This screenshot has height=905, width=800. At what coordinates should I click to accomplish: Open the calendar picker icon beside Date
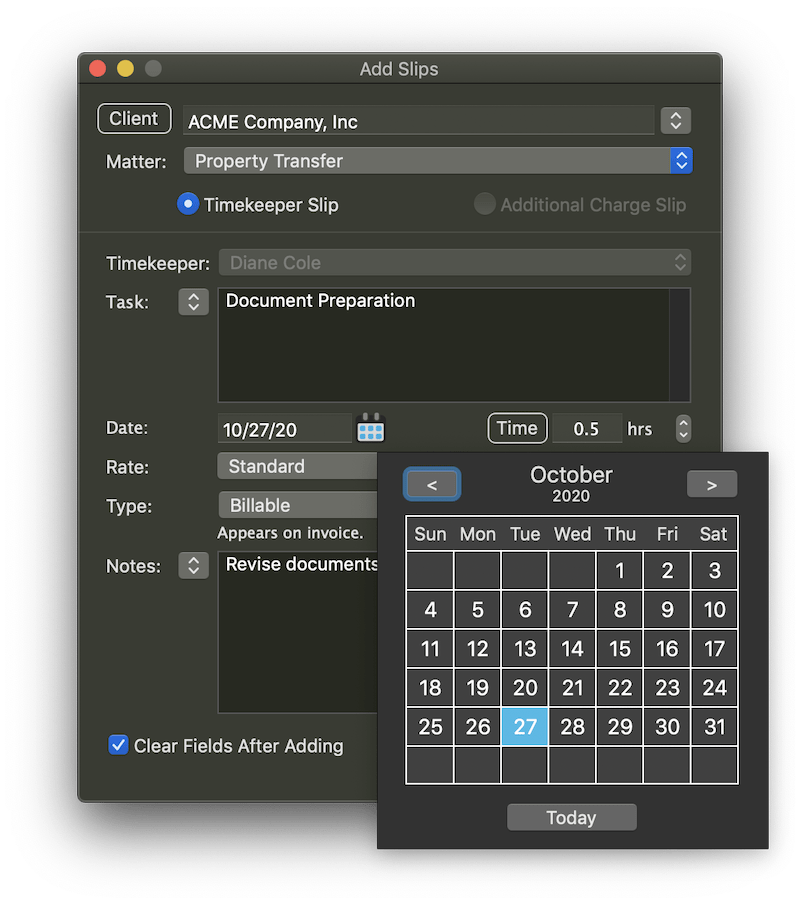click(371, 428)
